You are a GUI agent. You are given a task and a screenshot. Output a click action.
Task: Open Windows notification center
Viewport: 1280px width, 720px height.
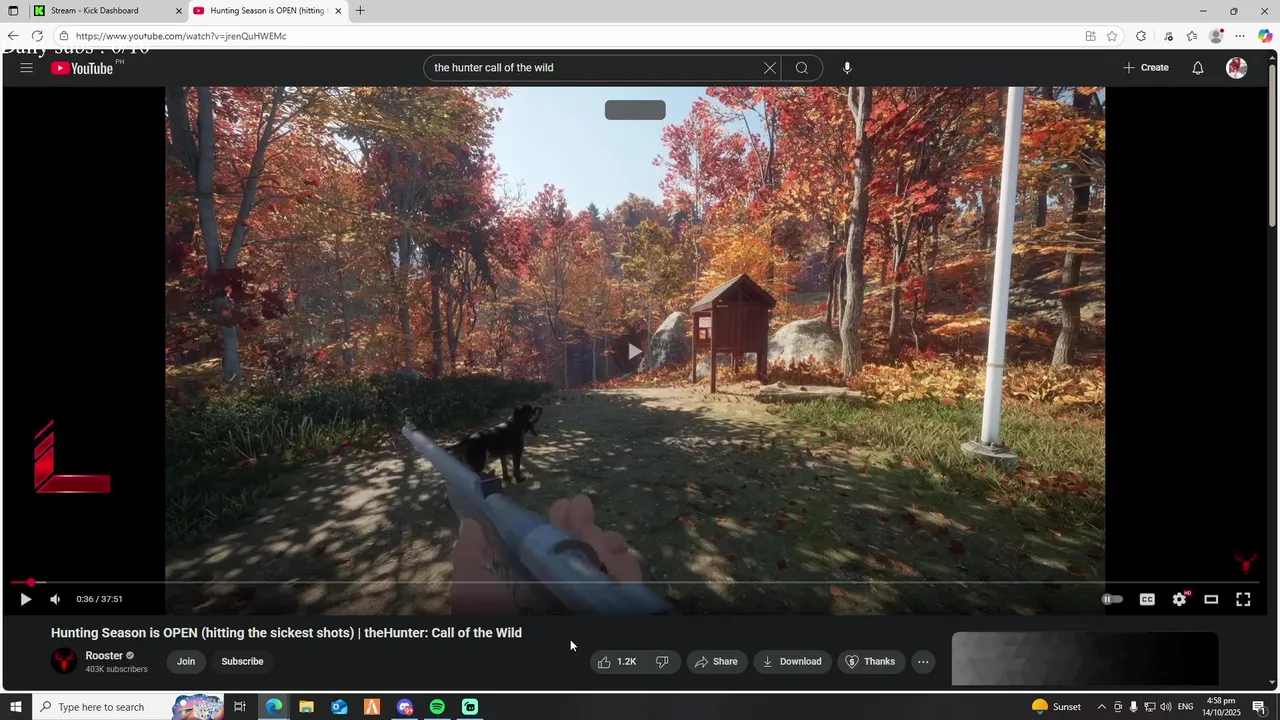[1259, 707]
